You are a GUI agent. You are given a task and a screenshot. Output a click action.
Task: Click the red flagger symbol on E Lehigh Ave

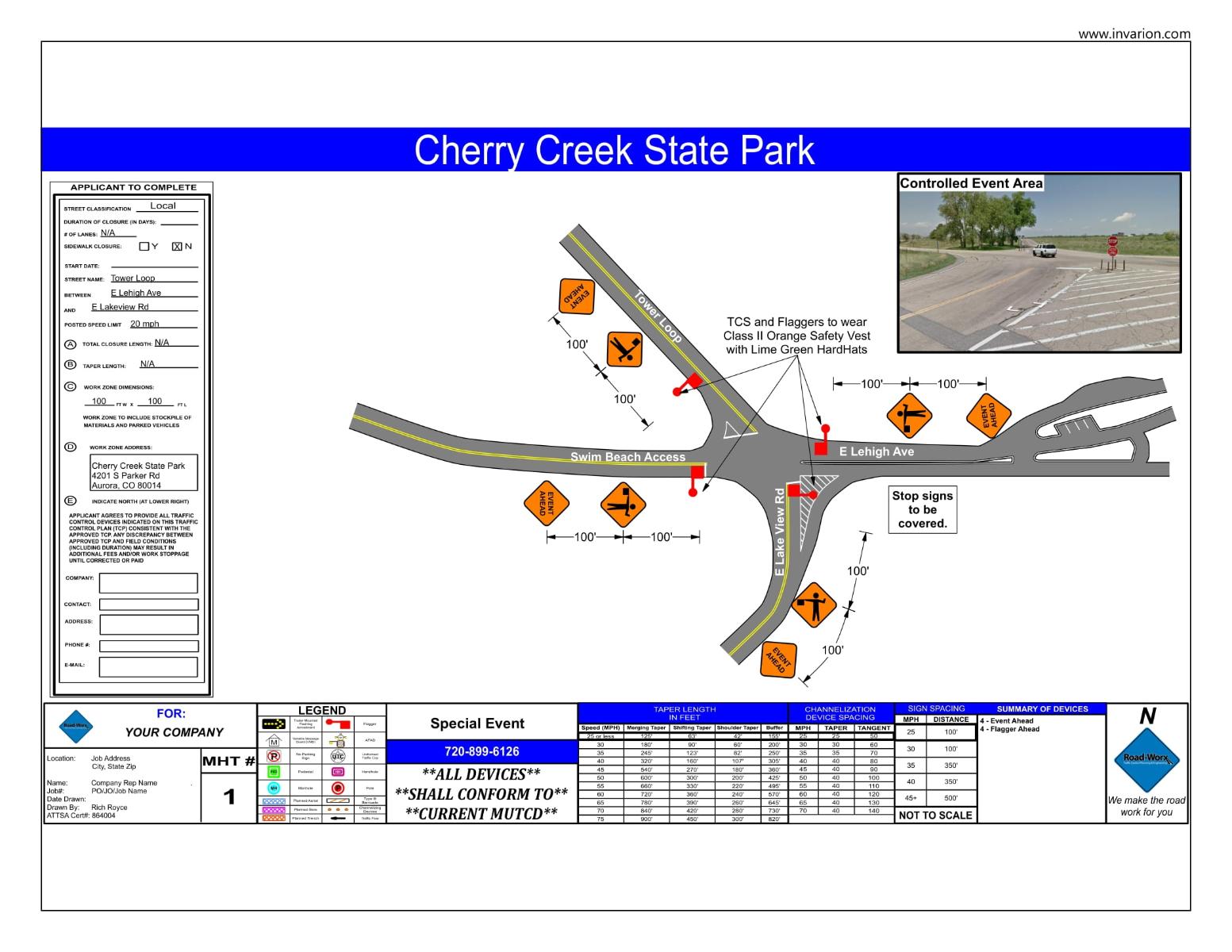click(822, 440)
